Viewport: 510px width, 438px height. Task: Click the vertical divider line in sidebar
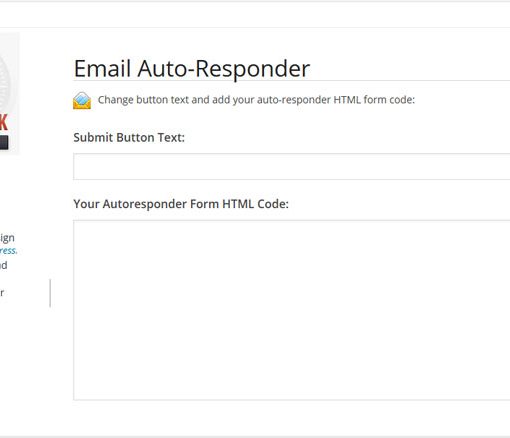50,293
